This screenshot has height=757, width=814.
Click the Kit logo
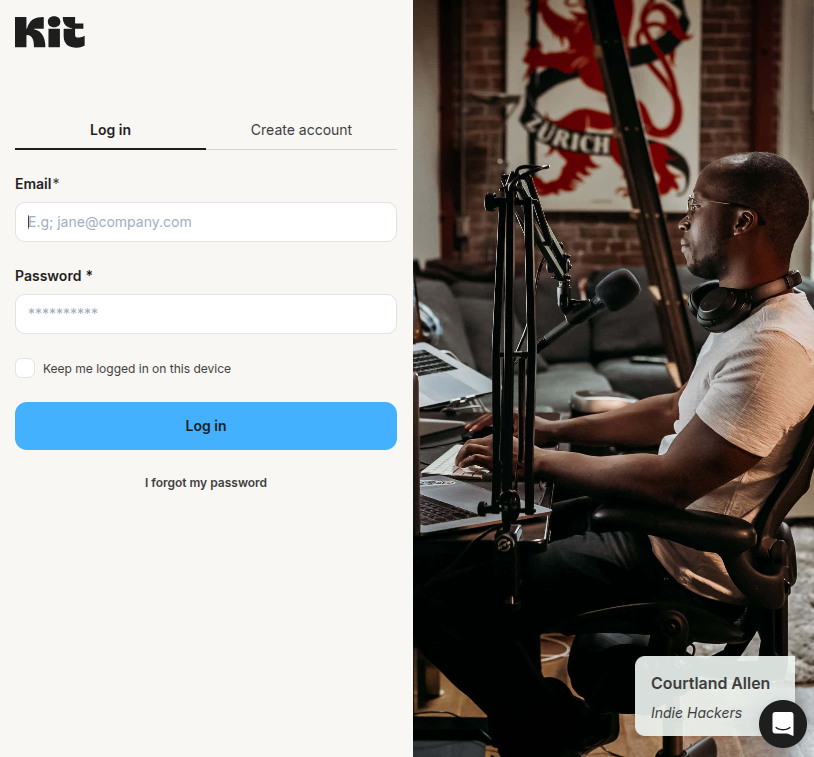[50, 32]
